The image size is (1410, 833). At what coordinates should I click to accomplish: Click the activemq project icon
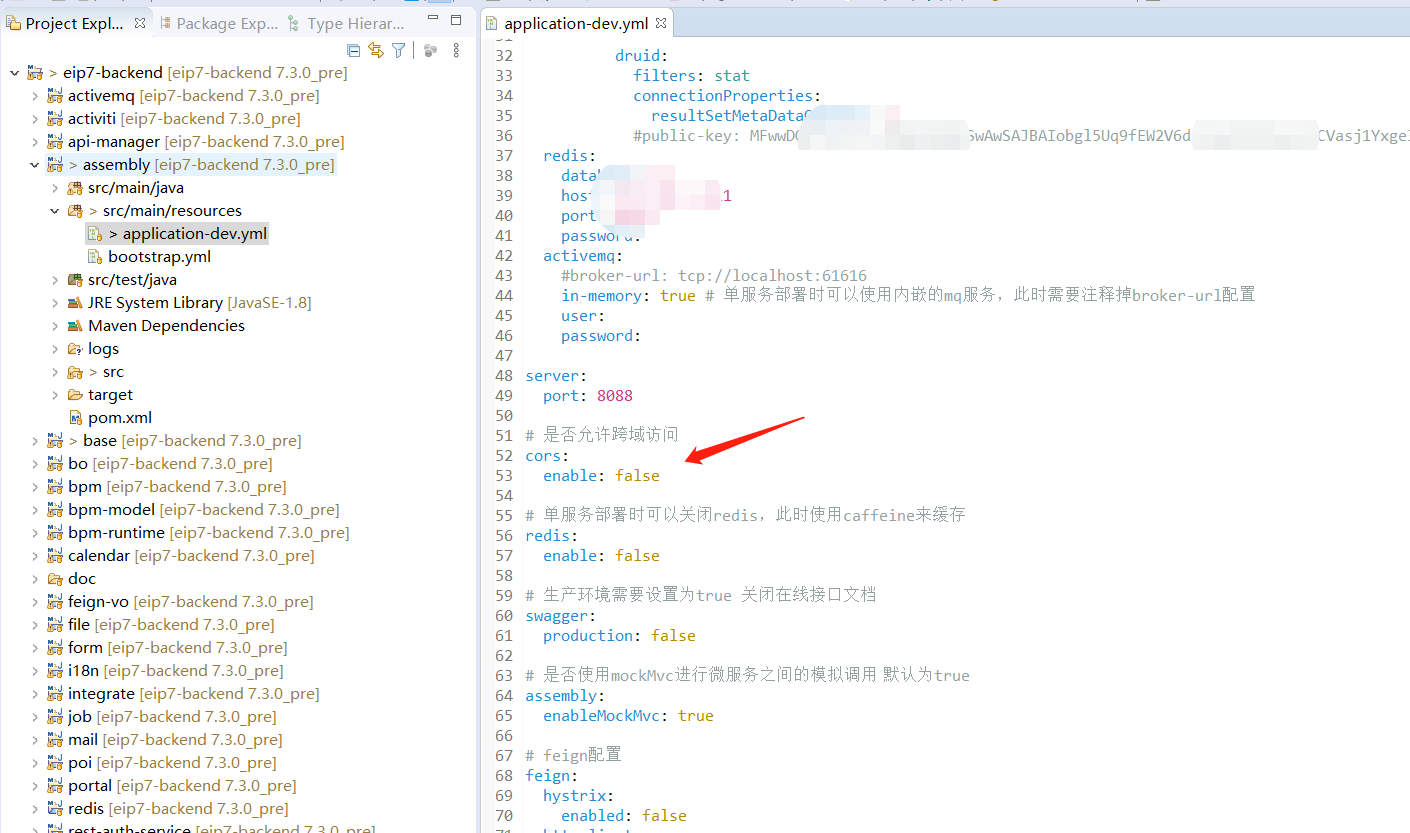[x=54, y=96]
